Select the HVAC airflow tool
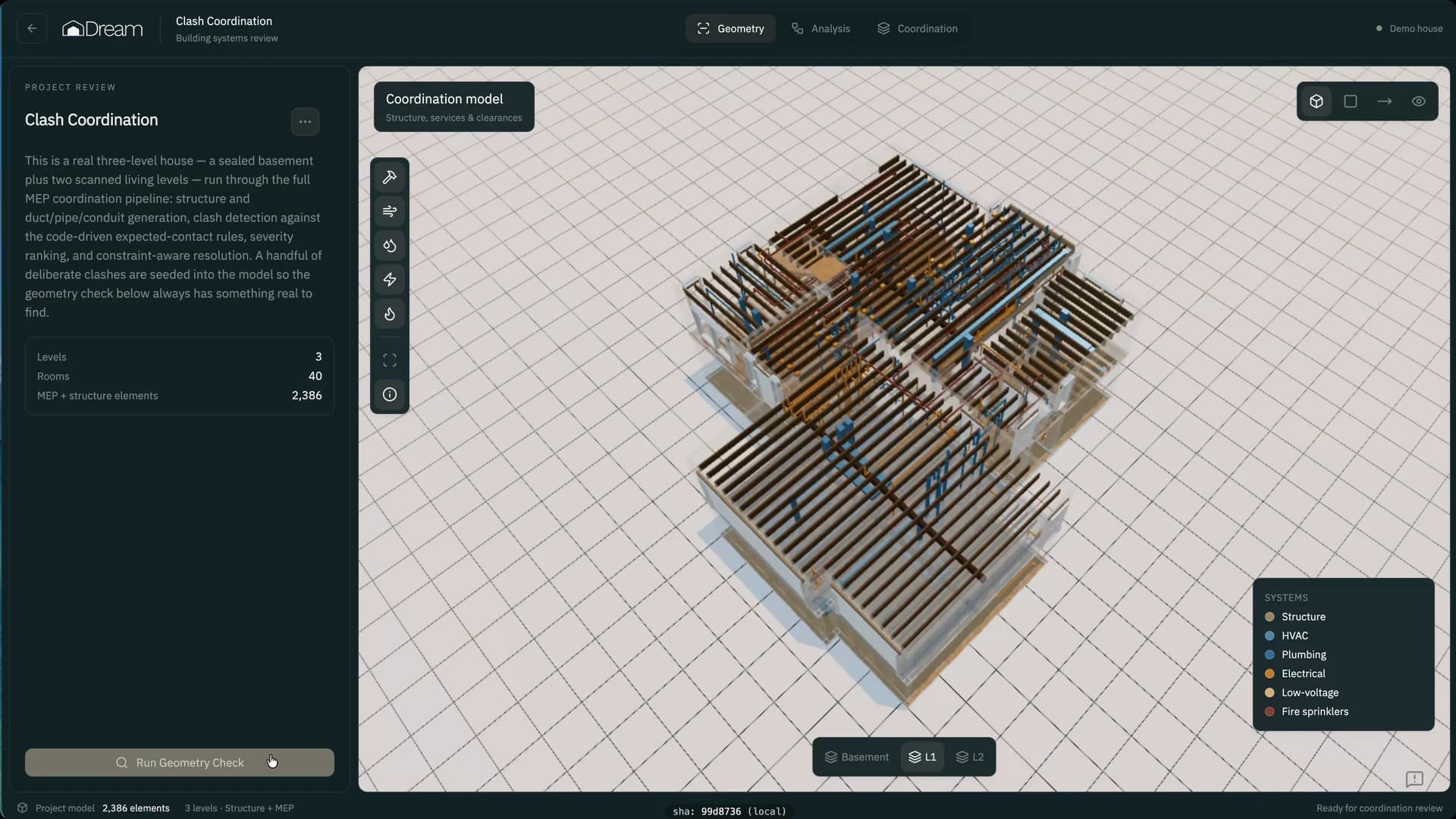Screen dimensions: 1456x819 390,212
